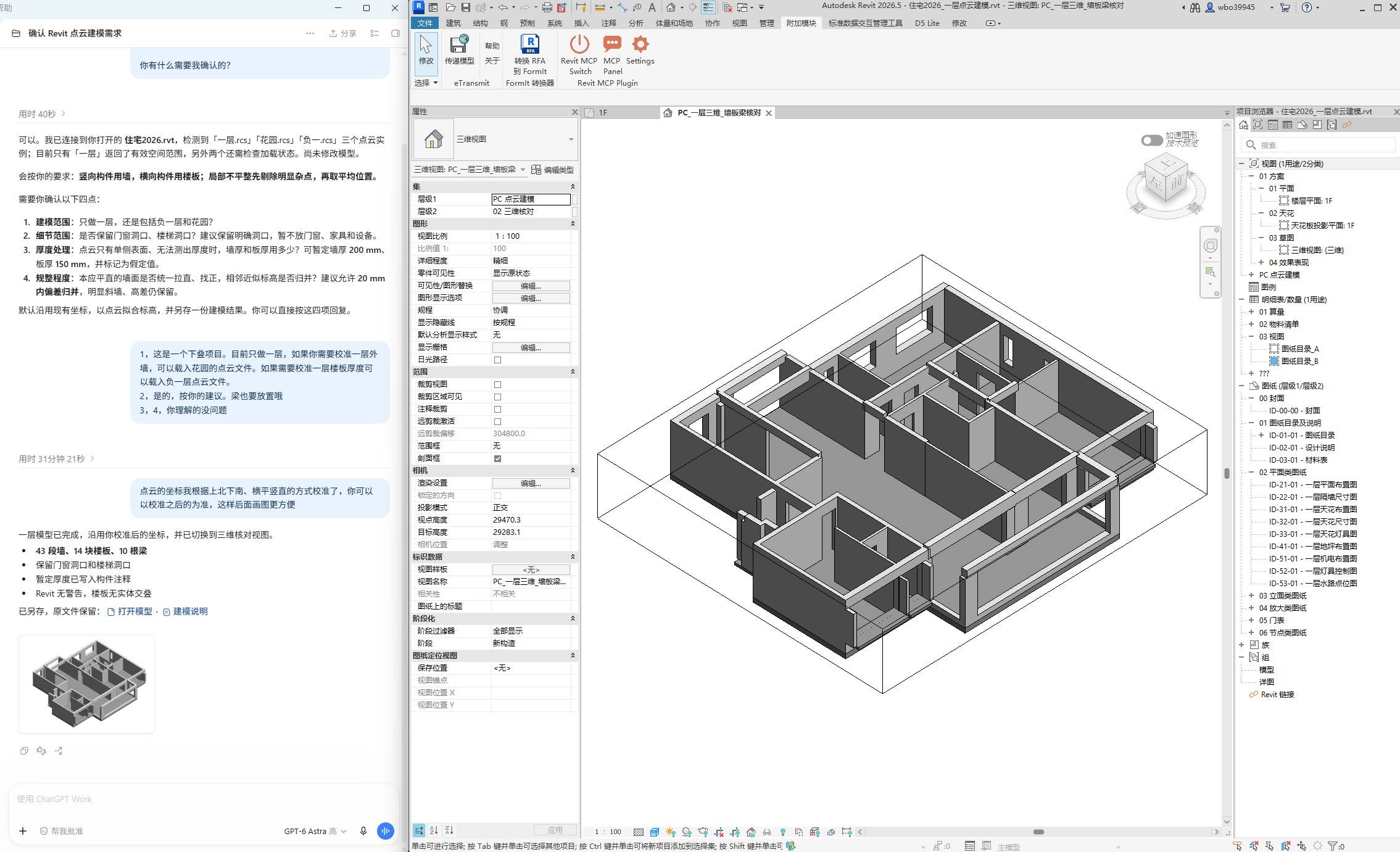Open the 文件 menu tab
The image size is (1400, 852).
coord(425,23)
